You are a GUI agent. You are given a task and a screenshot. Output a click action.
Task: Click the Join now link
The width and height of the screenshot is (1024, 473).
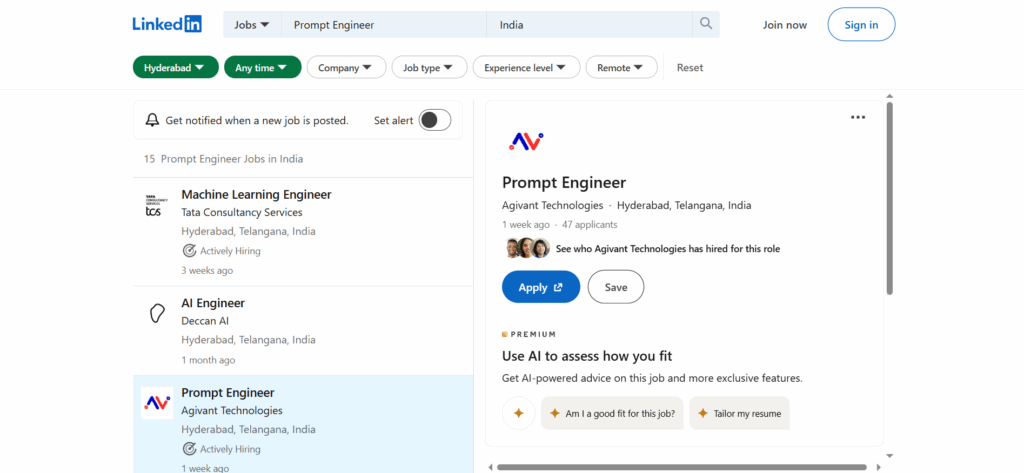pos(784,24)
